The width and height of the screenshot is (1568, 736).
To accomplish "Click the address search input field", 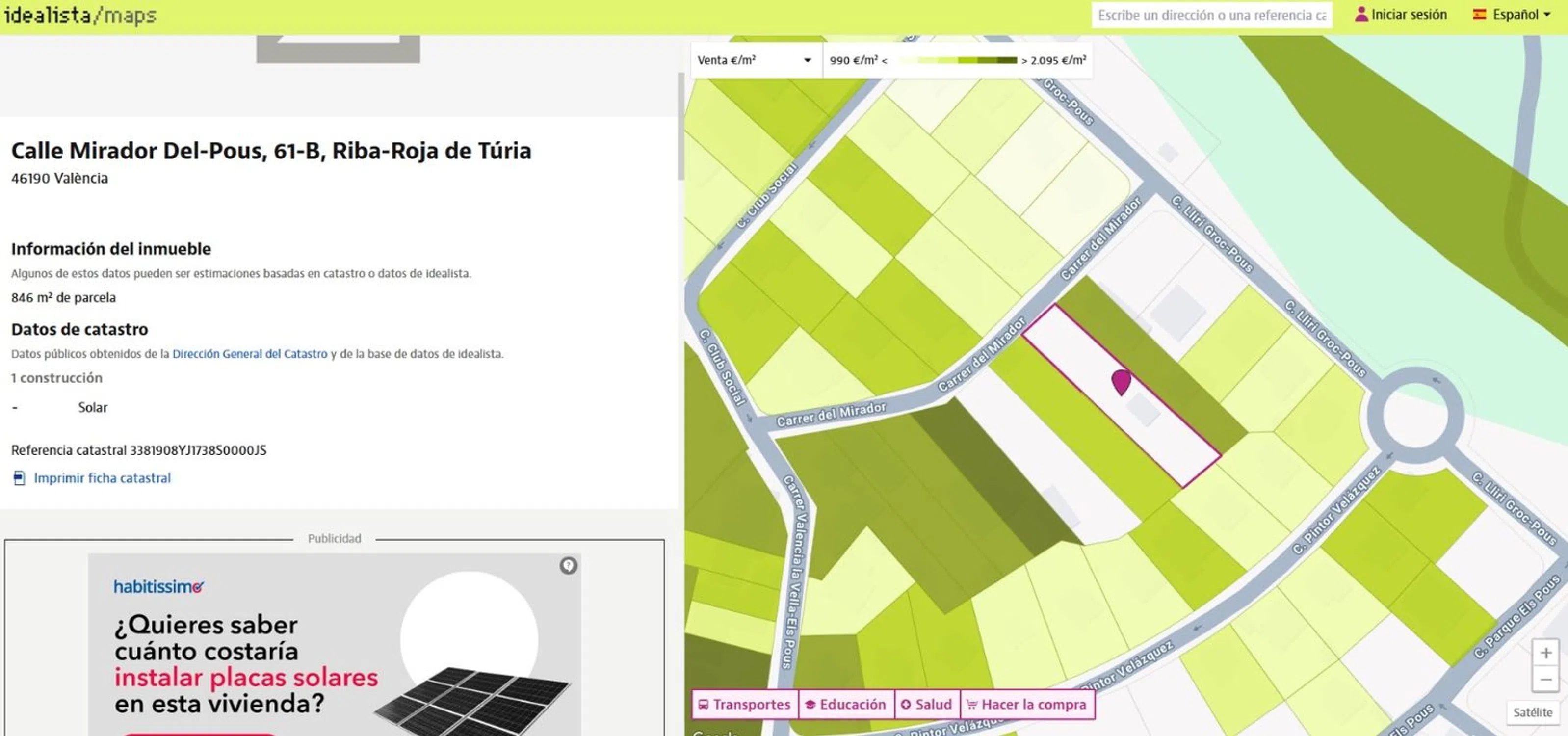I will (x=1211, y=15).
